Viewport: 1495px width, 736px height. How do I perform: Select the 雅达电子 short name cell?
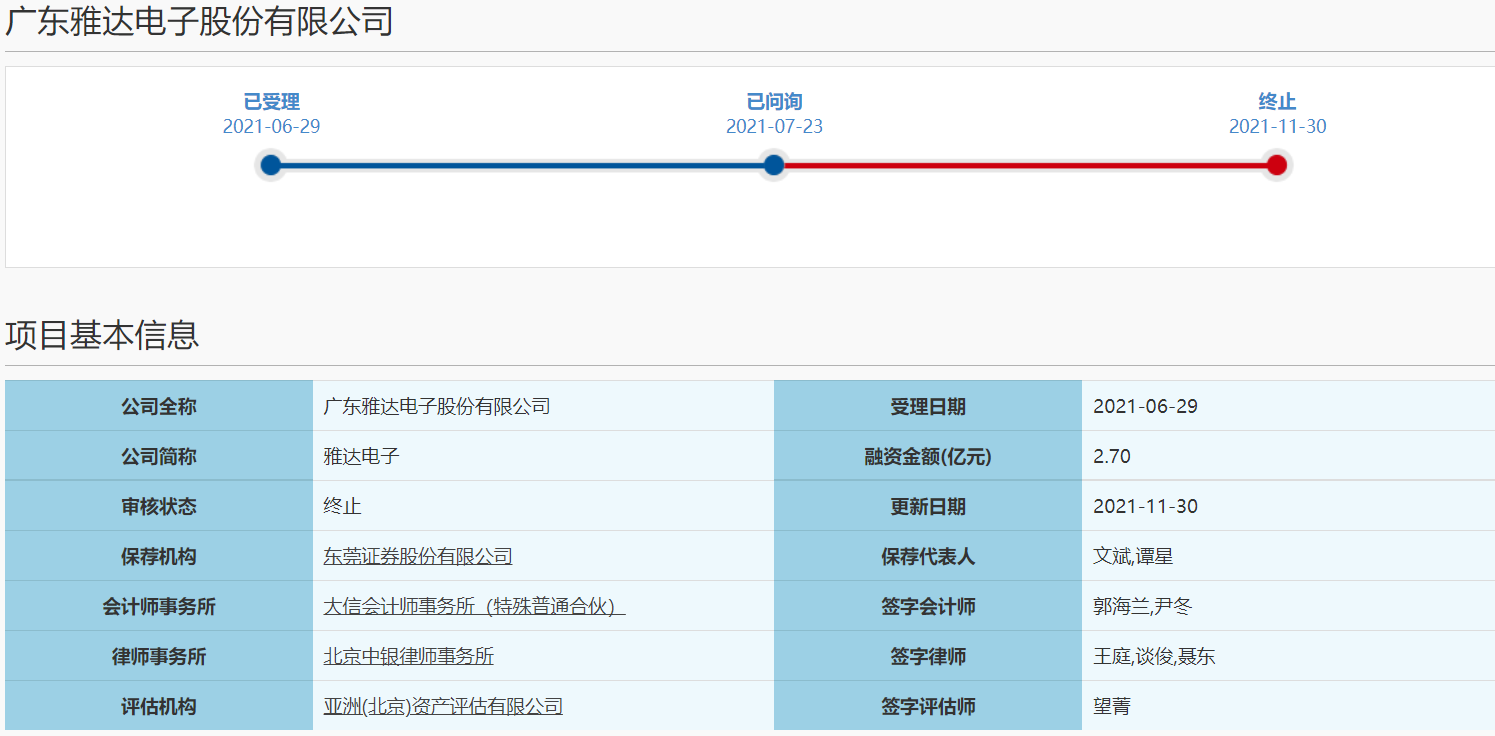[x=543, y=456]
